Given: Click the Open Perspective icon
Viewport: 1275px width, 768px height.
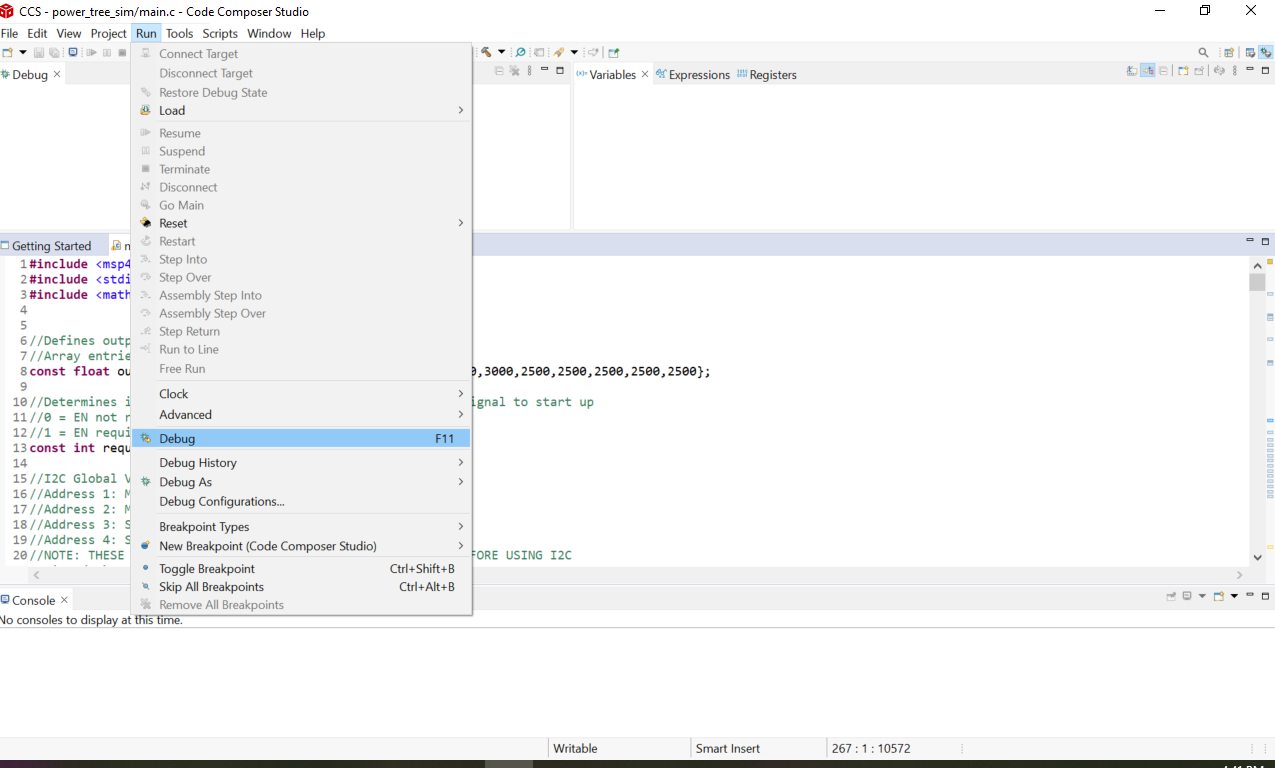Looking at the screenshot, I should (x=1229, y=52).
